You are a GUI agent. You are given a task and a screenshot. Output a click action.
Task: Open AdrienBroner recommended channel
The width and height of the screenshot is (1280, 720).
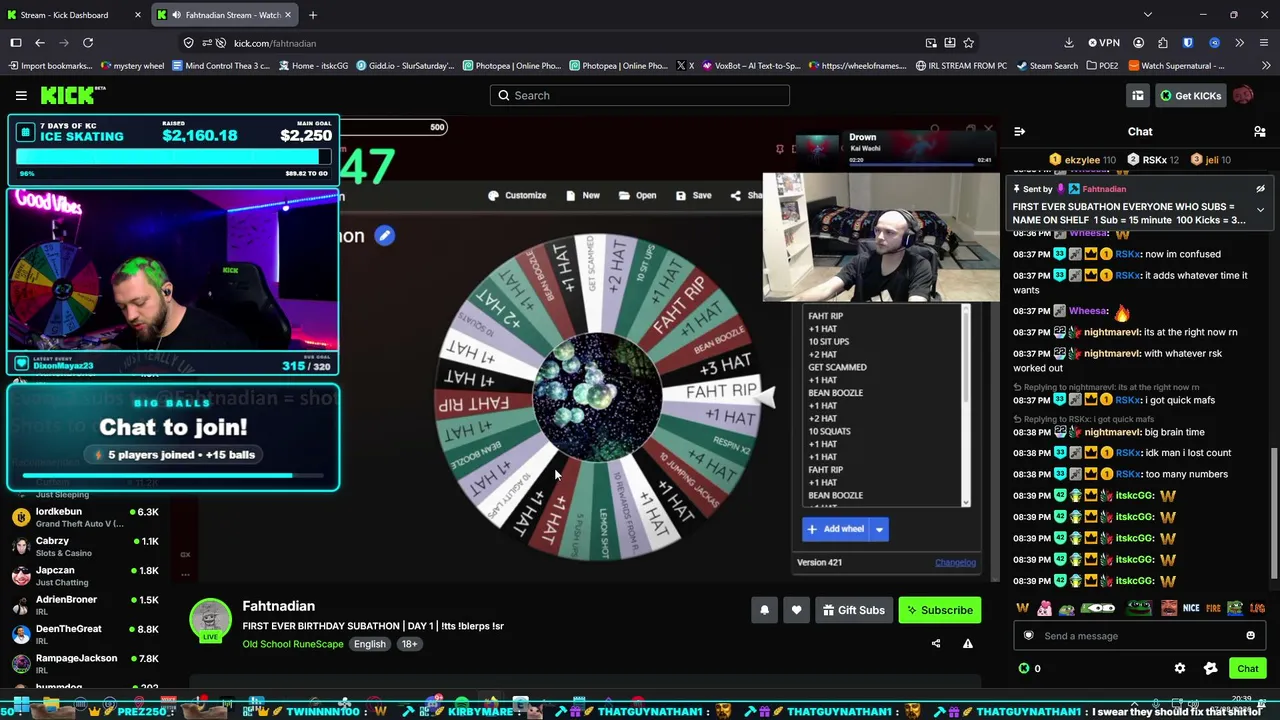[x=84, y=605]
